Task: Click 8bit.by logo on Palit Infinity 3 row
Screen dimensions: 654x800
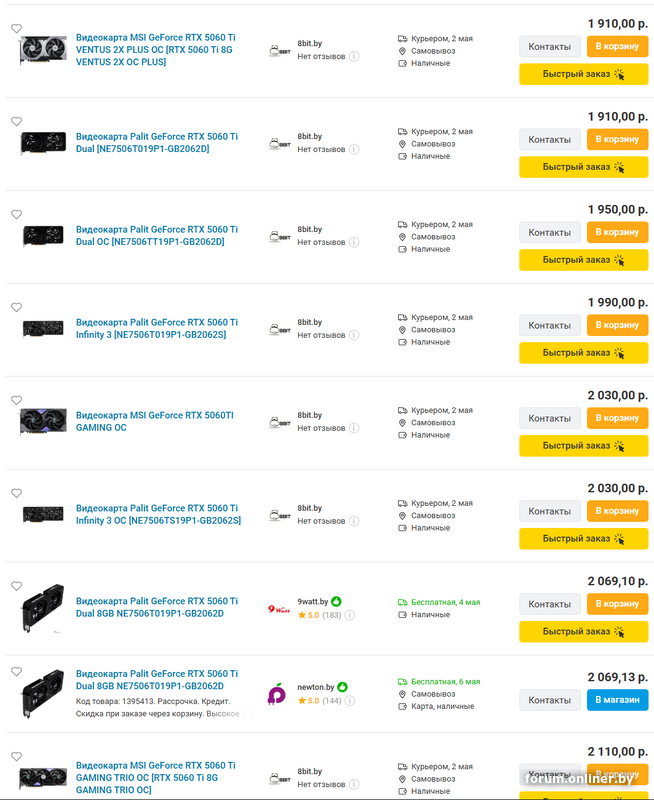Action: click(x=280, y=329)
